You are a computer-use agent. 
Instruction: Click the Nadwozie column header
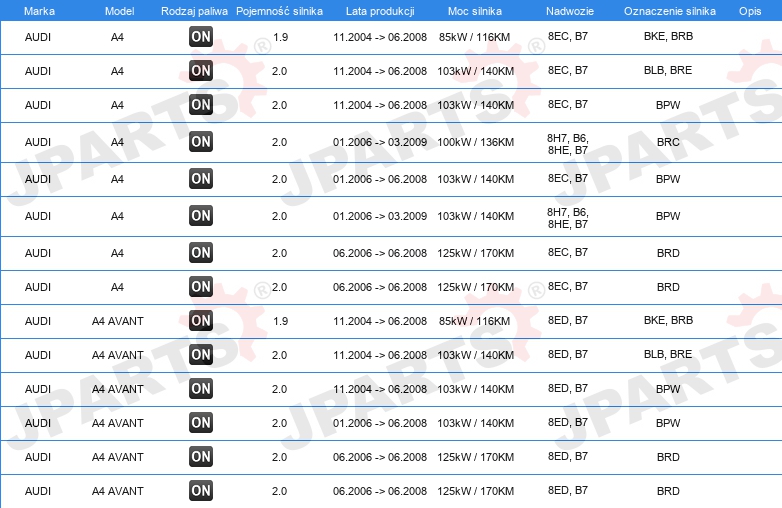[x=570, y=11]
